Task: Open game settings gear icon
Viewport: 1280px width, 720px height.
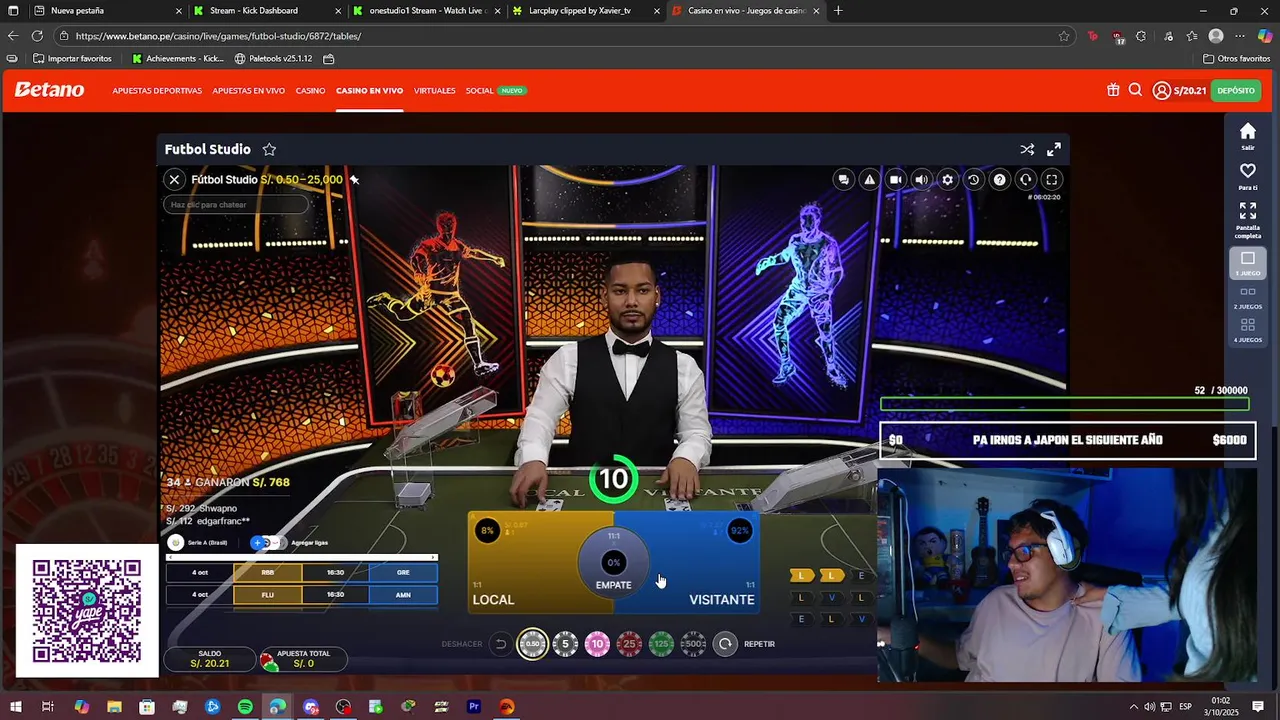Action: pos(948,180)
